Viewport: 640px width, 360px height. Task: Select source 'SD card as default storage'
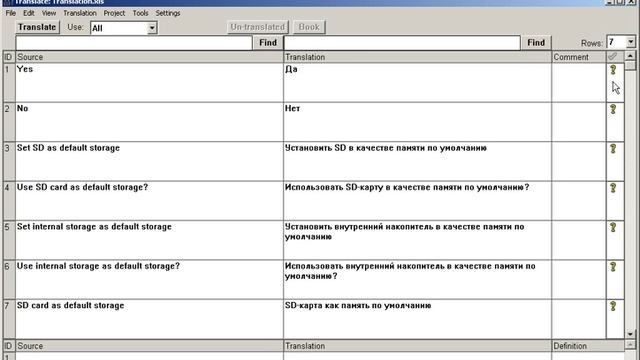pyautogui.click(x=149, y=319)
